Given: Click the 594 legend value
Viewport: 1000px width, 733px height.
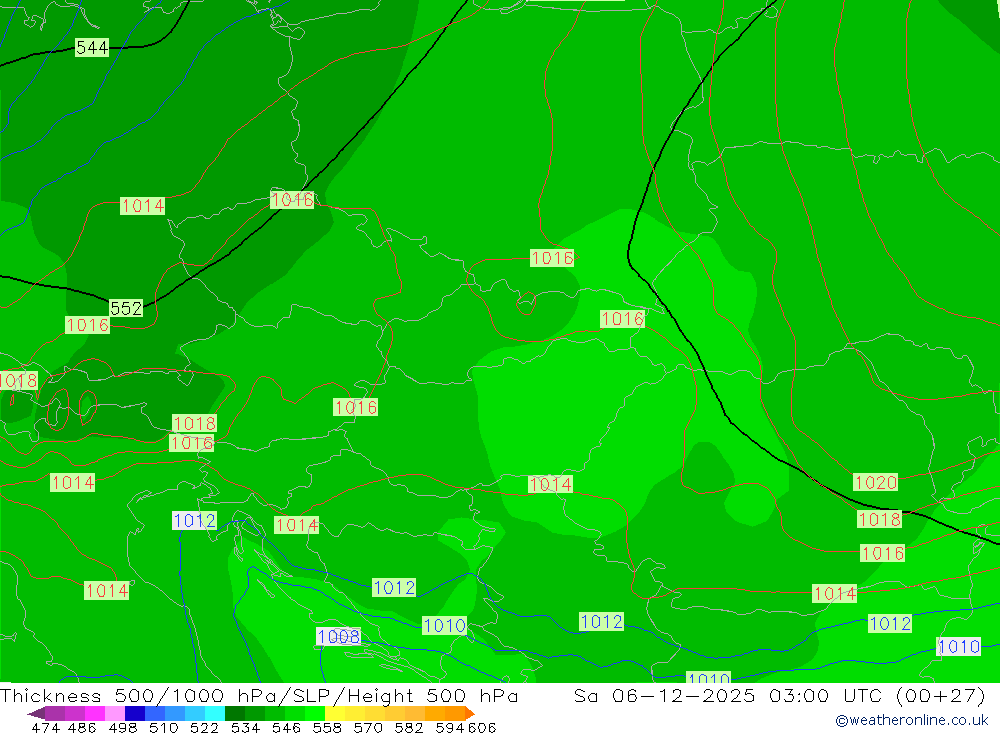Looking at the screenshot, I should pyautogui.click(x=450, y=727).
